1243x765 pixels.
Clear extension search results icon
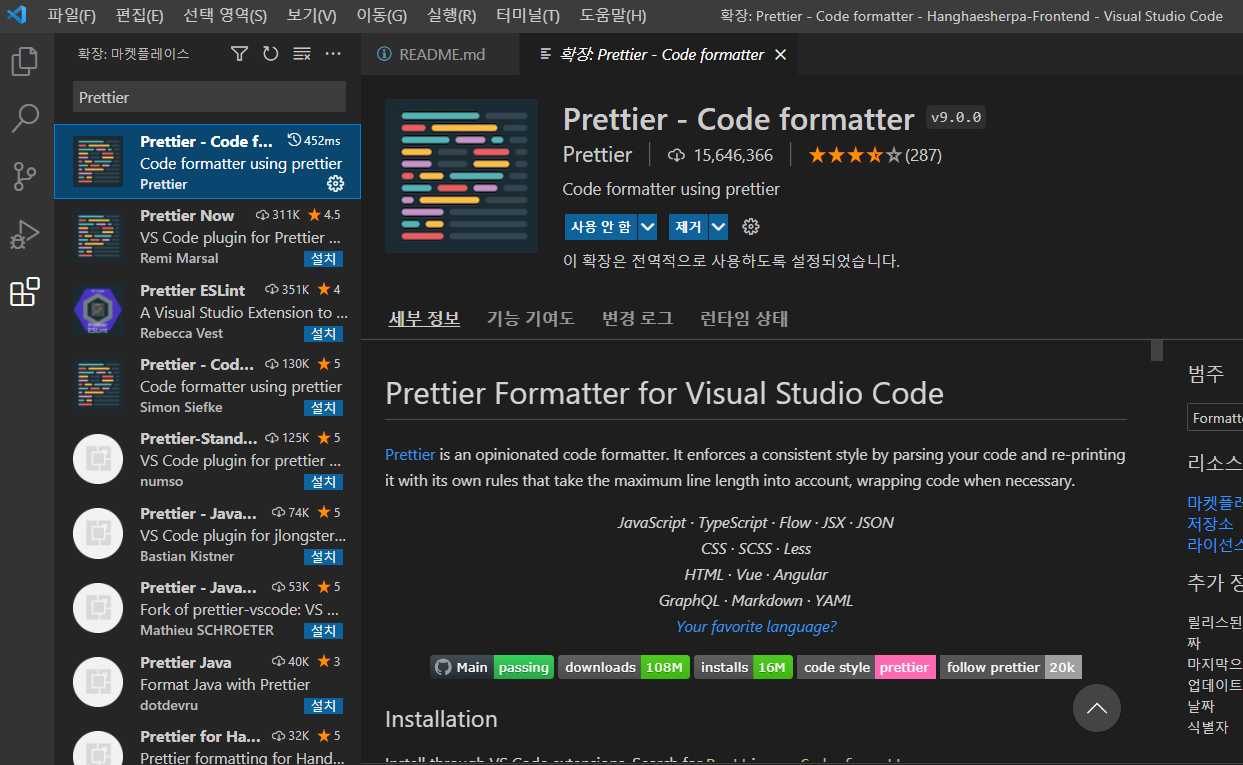point(302,54)
